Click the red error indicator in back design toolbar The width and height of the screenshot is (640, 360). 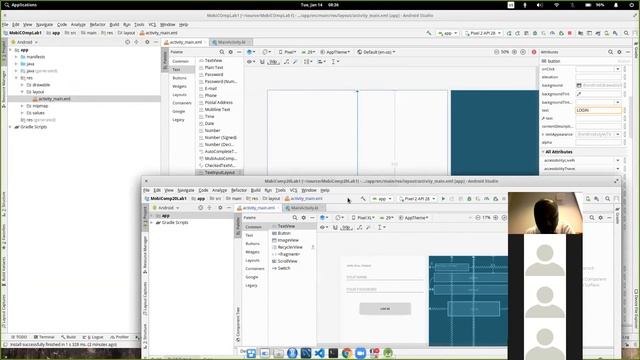(x=534, y=52)
